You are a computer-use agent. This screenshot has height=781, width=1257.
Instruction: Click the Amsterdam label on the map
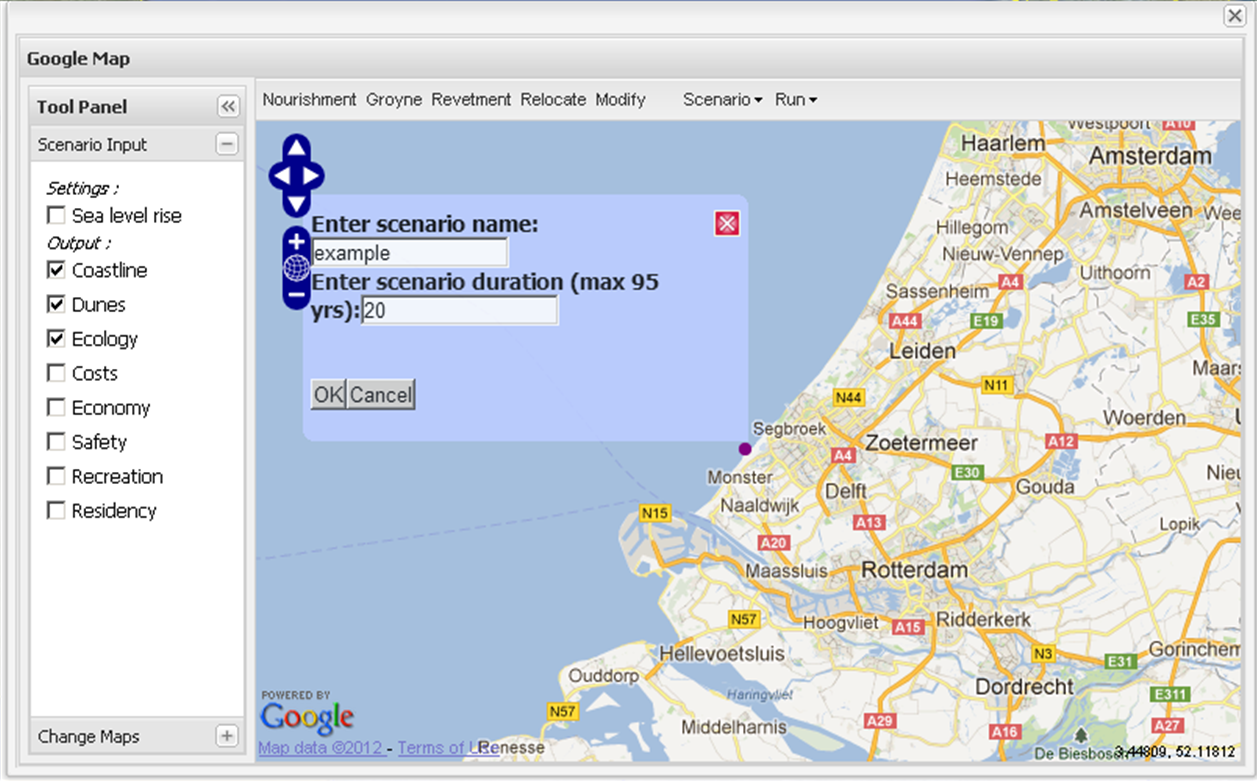point(1150,156)
